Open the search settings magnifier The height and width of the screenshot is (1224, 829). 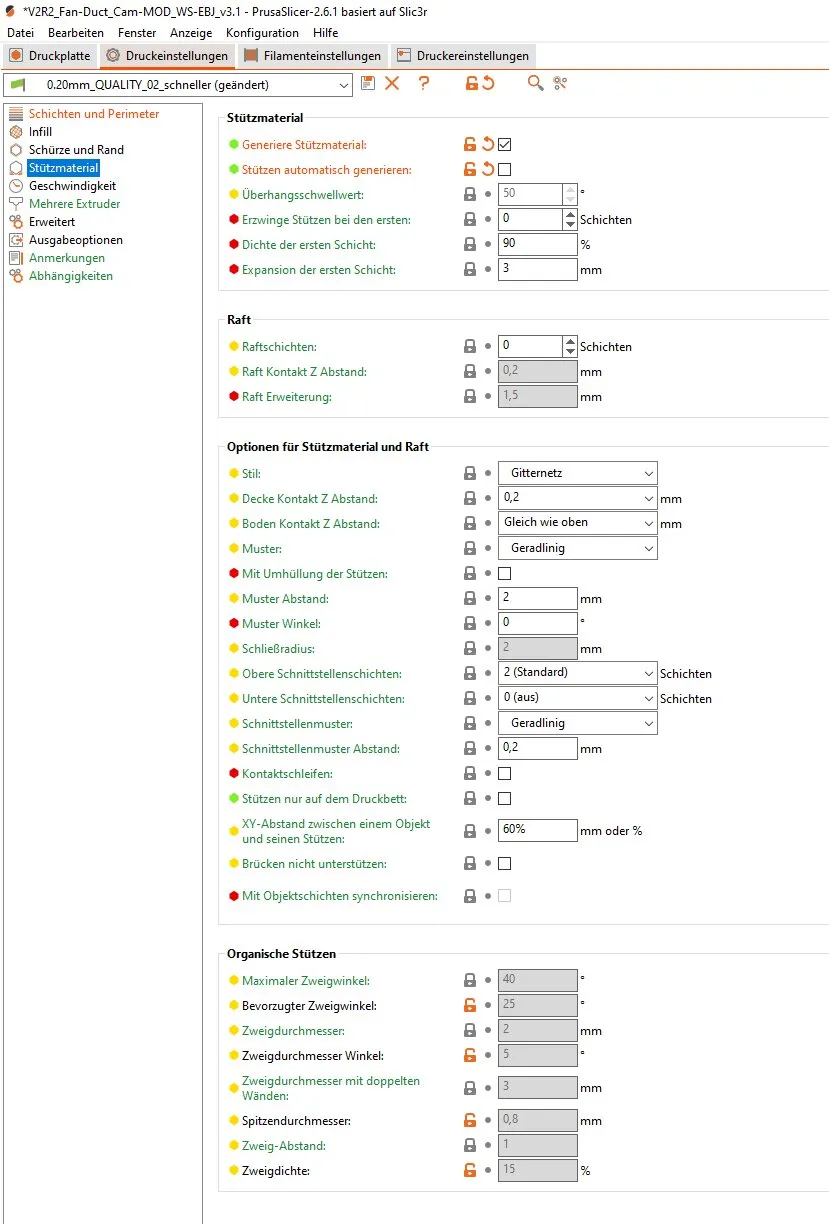(x=536, y=84)
